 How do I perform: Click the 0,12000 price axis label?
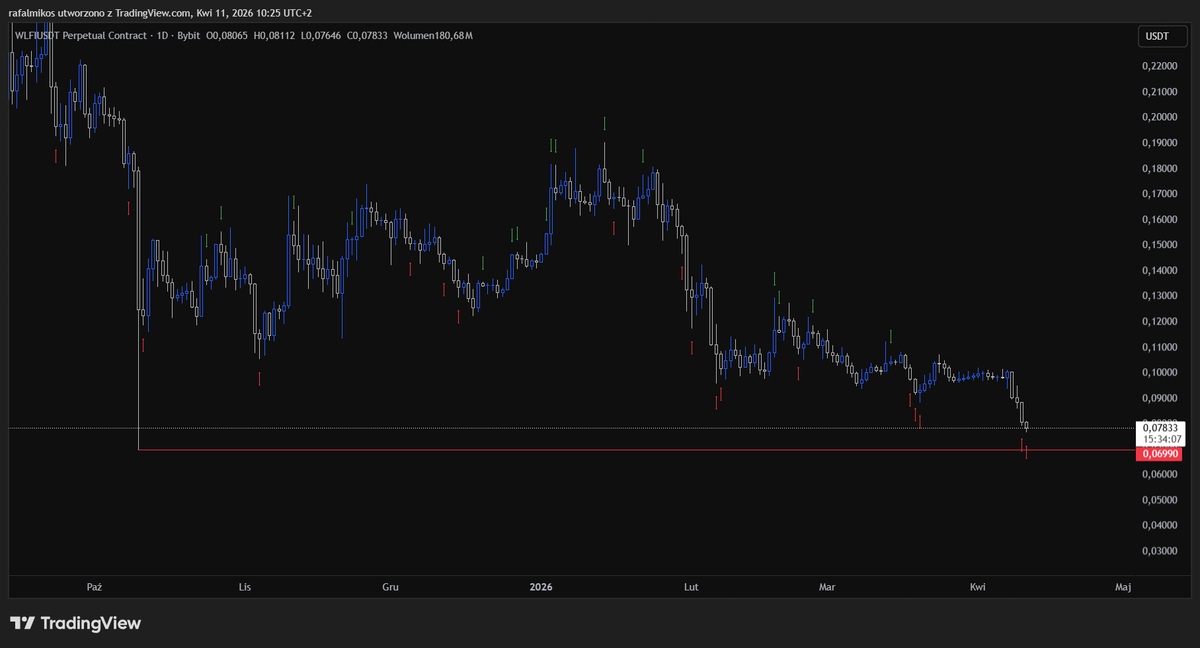pos(1159,321)
